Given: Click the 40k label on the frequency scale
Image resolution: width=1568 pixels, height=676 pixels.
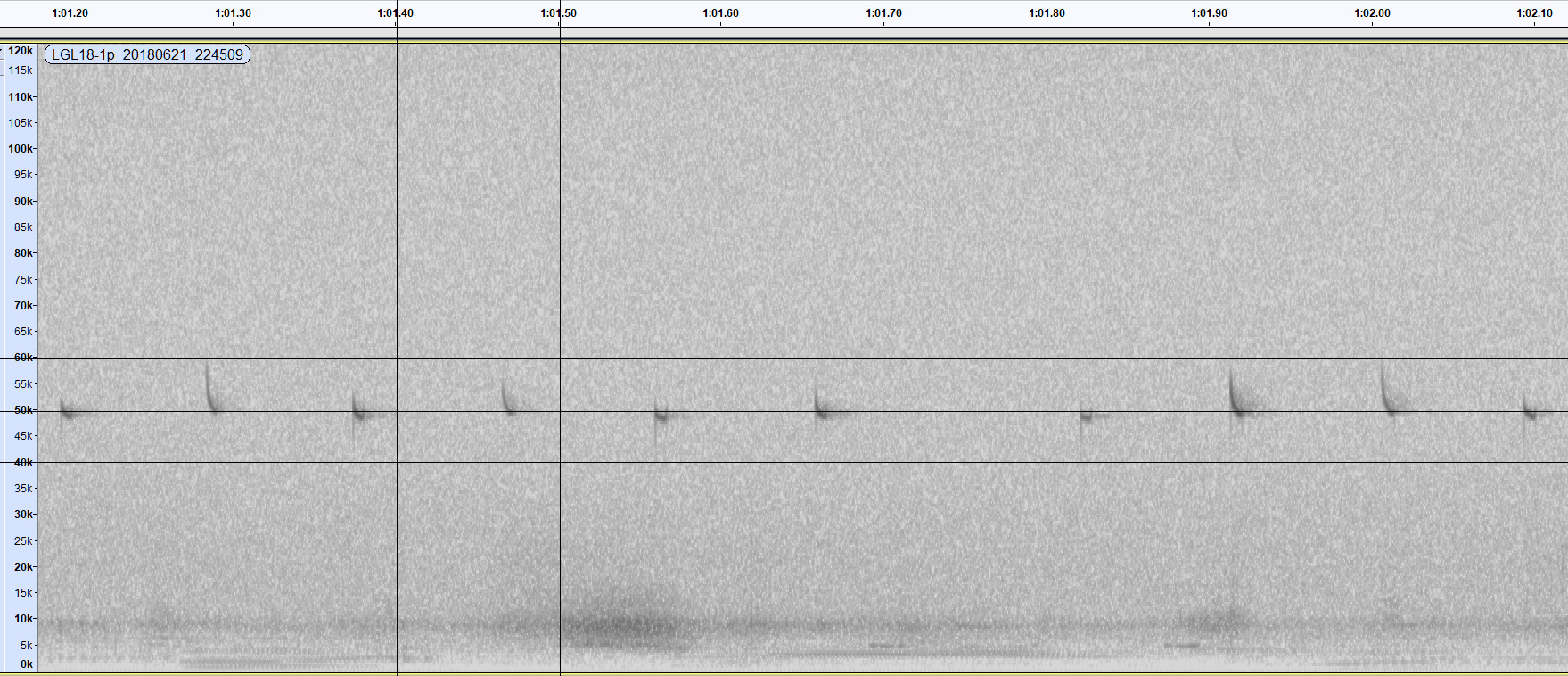Looking at the screenshot, I should pyautogui.click(x=23, y=463).
